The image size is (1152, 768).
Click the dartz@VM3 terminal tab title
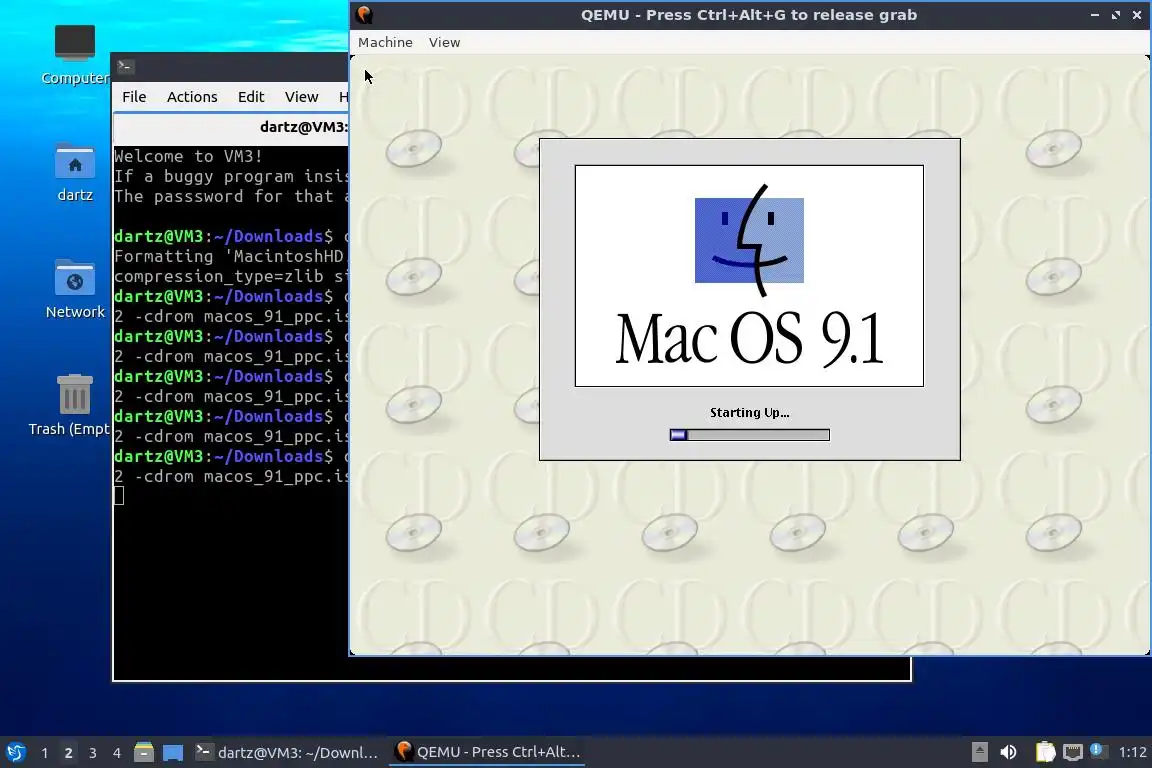(x=303, y=127)
